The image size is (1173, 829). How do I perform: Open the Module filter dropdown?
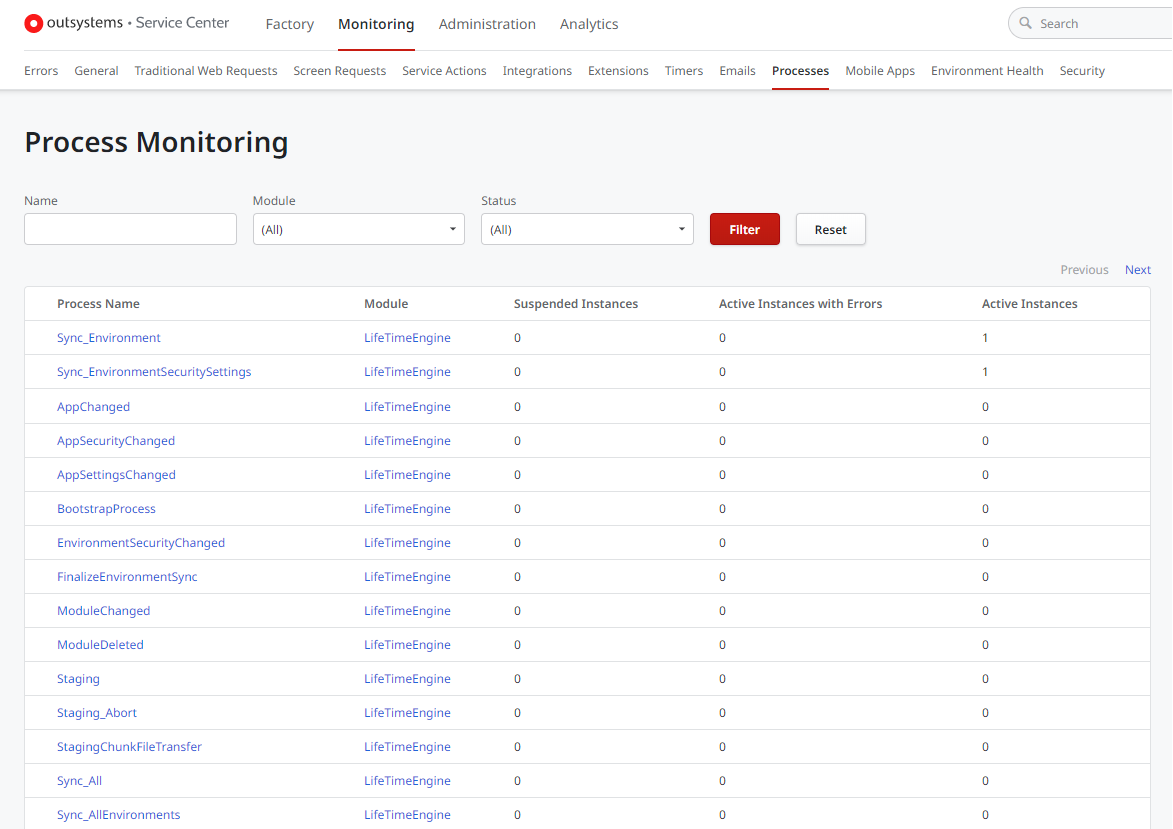click(358, 229)
